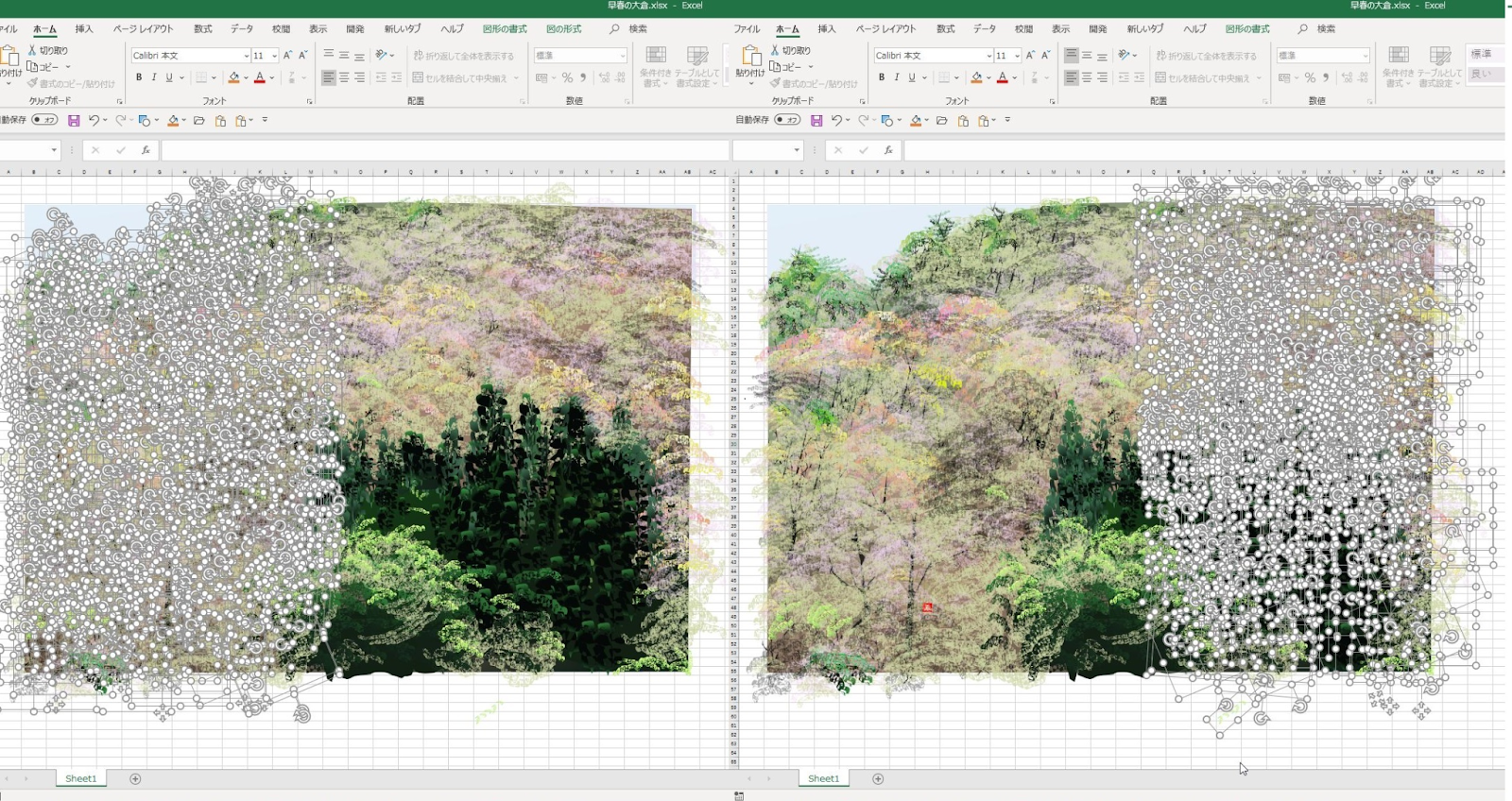
Task: Open conditional formatting in the right window
Action: [1398, 66]
